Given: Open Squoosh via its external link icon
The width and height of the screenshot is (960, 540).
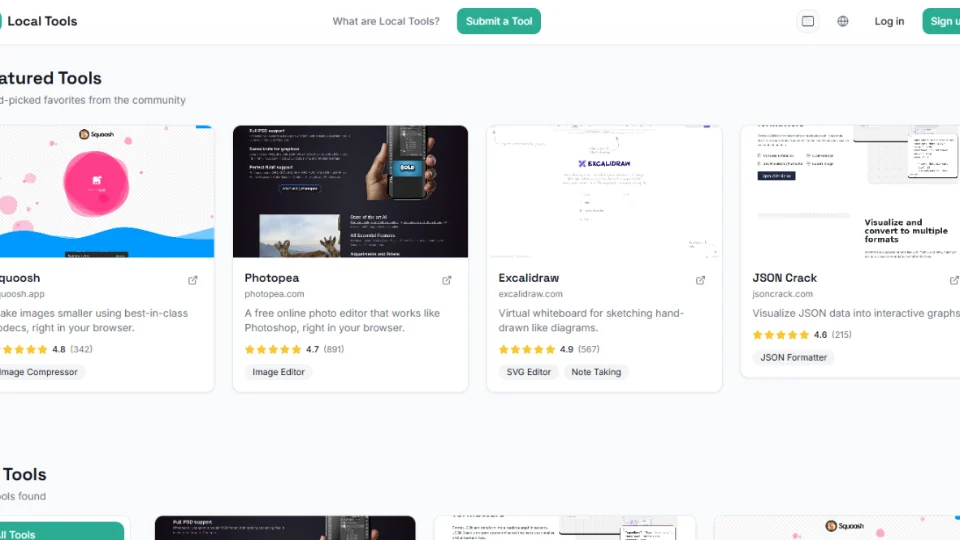Looking at the screenshot, I should 193,280.
